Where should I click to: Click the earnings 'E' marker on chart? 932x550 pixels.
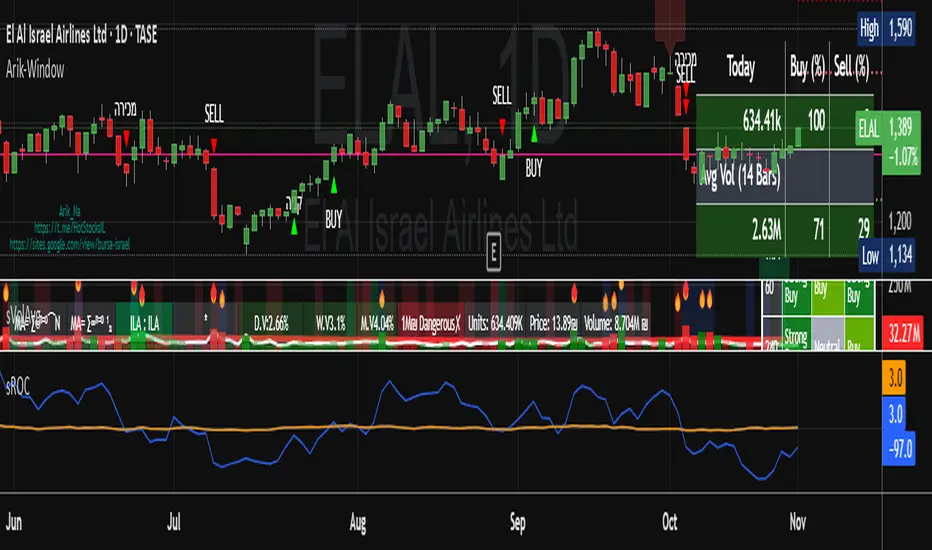click(x=493, y=253)
